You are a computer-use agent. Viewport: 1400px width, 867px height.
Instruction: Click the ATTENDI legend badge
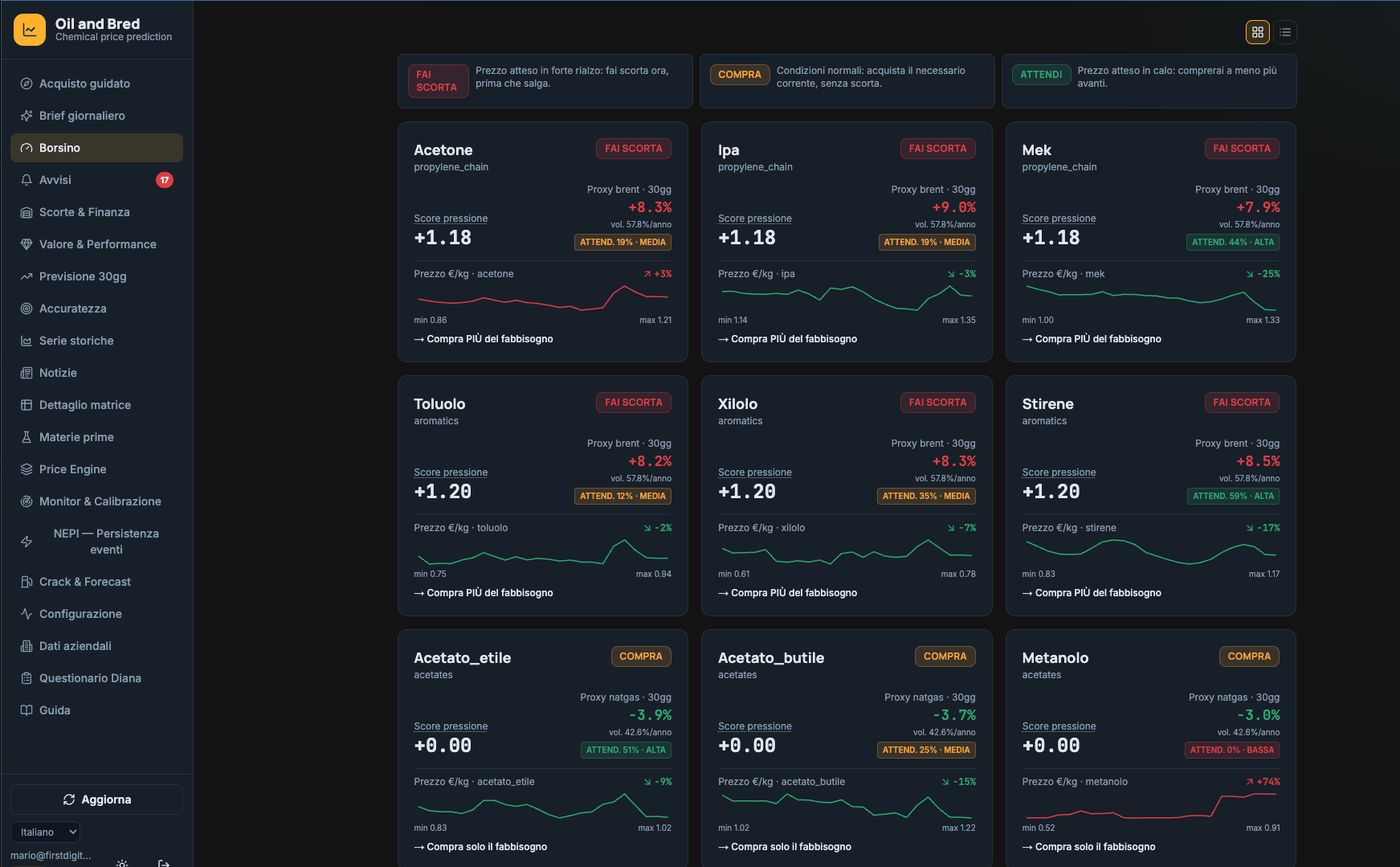pyautogui.click(x=1041, y=75)
